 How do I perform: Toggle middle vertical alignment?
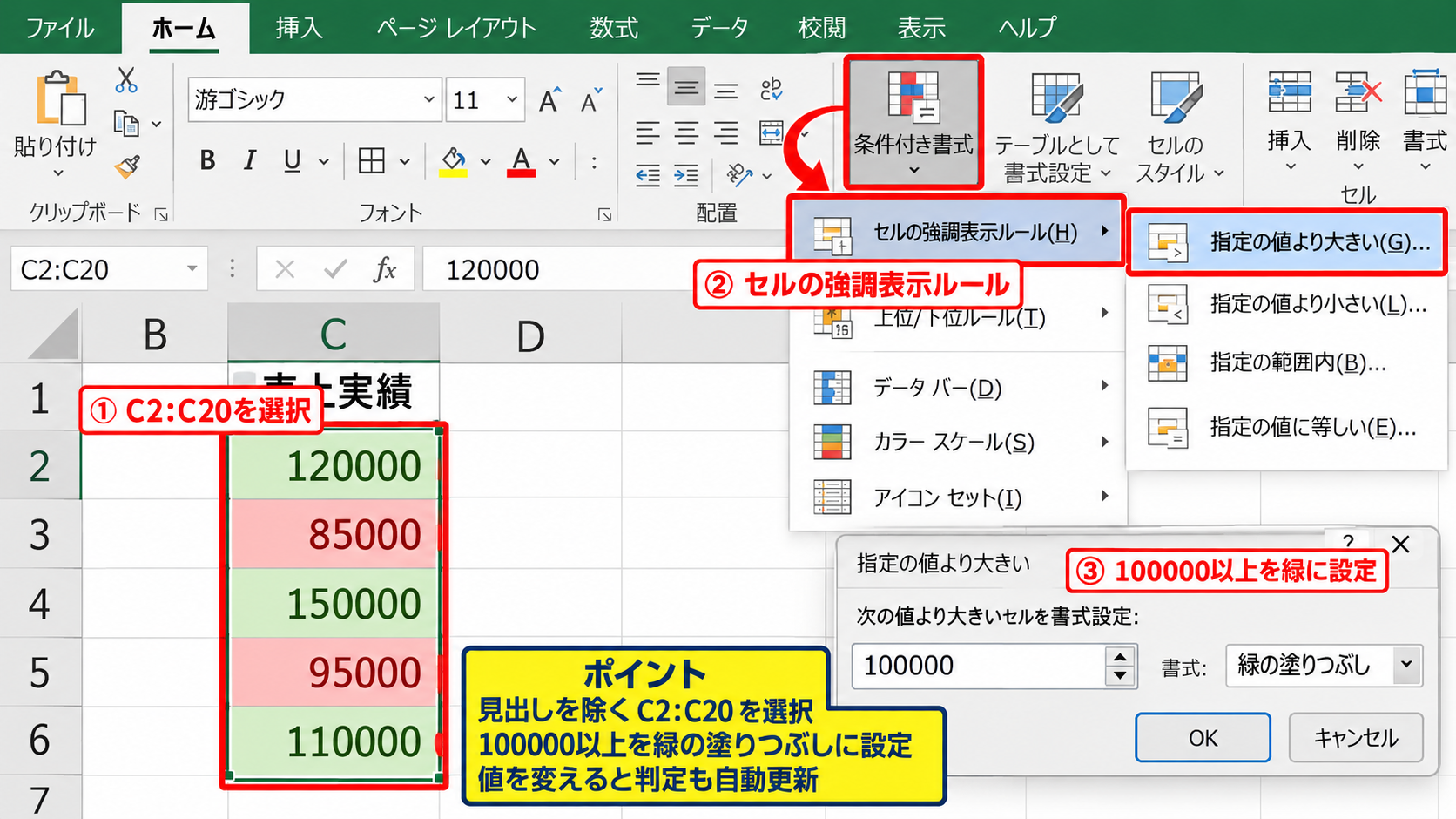point(686,87)
